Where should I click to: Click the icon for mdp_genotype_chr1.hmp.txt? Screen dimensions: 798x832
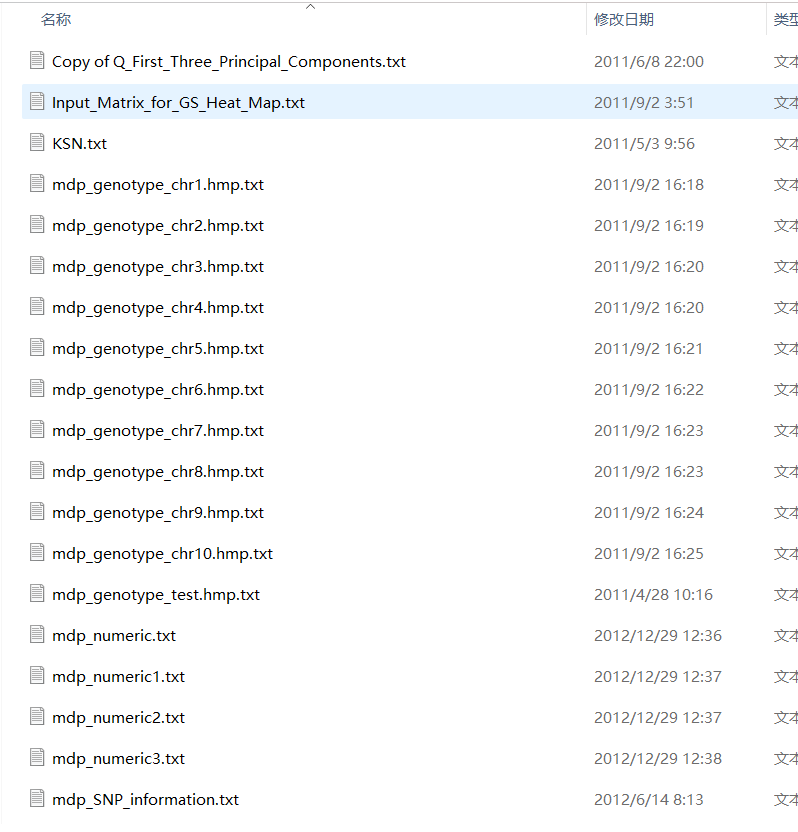tap(37, 183)
